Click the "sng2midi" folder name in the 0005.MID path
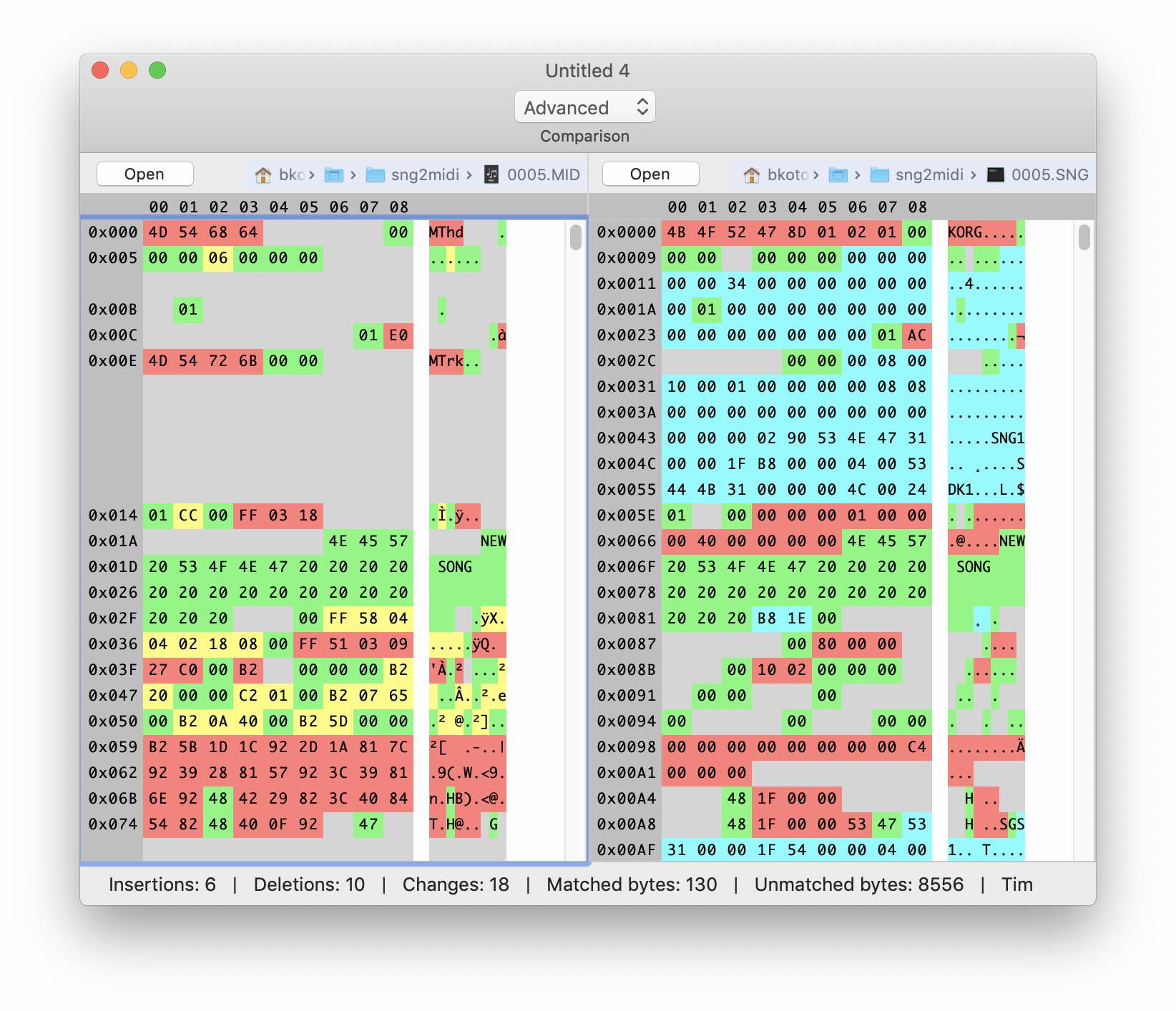Image resolution: width=1176 pixels, height=1011 pixels. [x=425, y=174]
